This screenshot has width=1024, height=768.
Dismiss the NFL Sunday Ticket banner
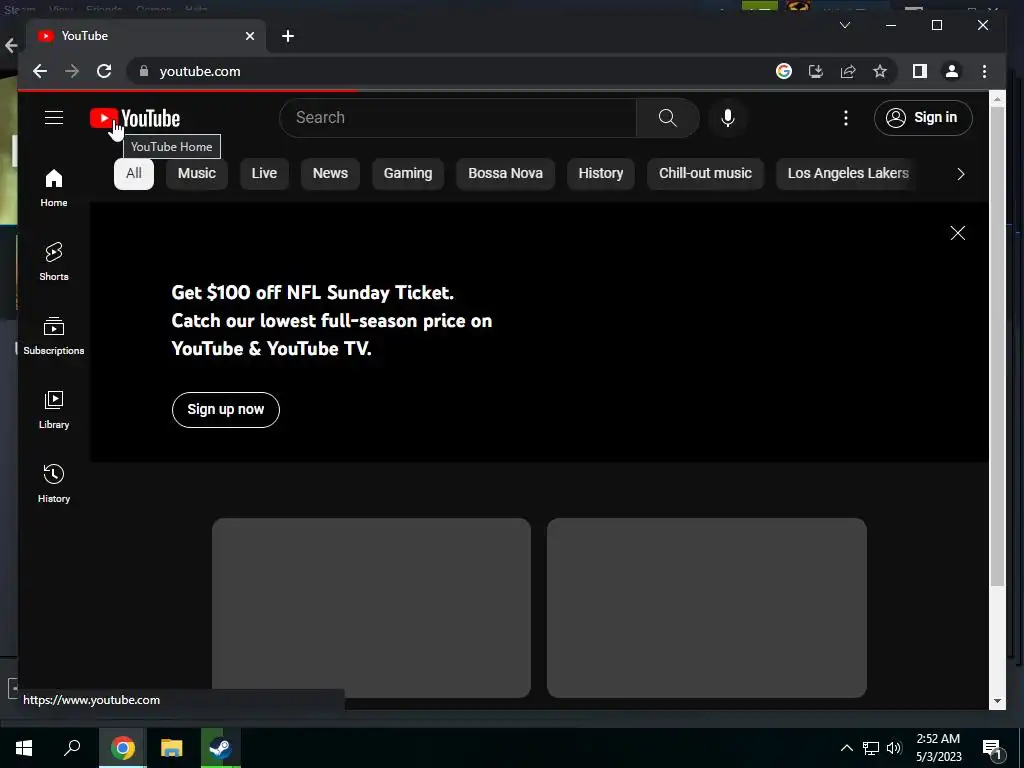coord(957,233)
